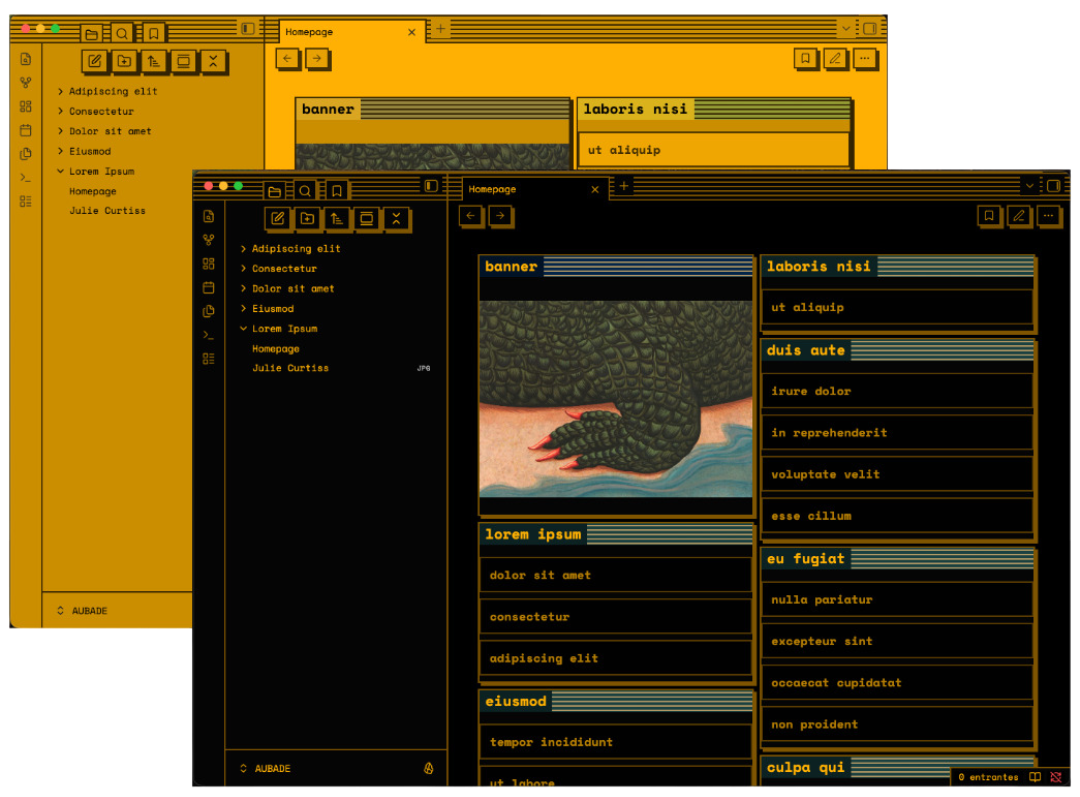The height and width of the screenshot is (797, 1080).
Task: Click banner image in dark window
Action: pyautogui.click(x=616, y=399)
